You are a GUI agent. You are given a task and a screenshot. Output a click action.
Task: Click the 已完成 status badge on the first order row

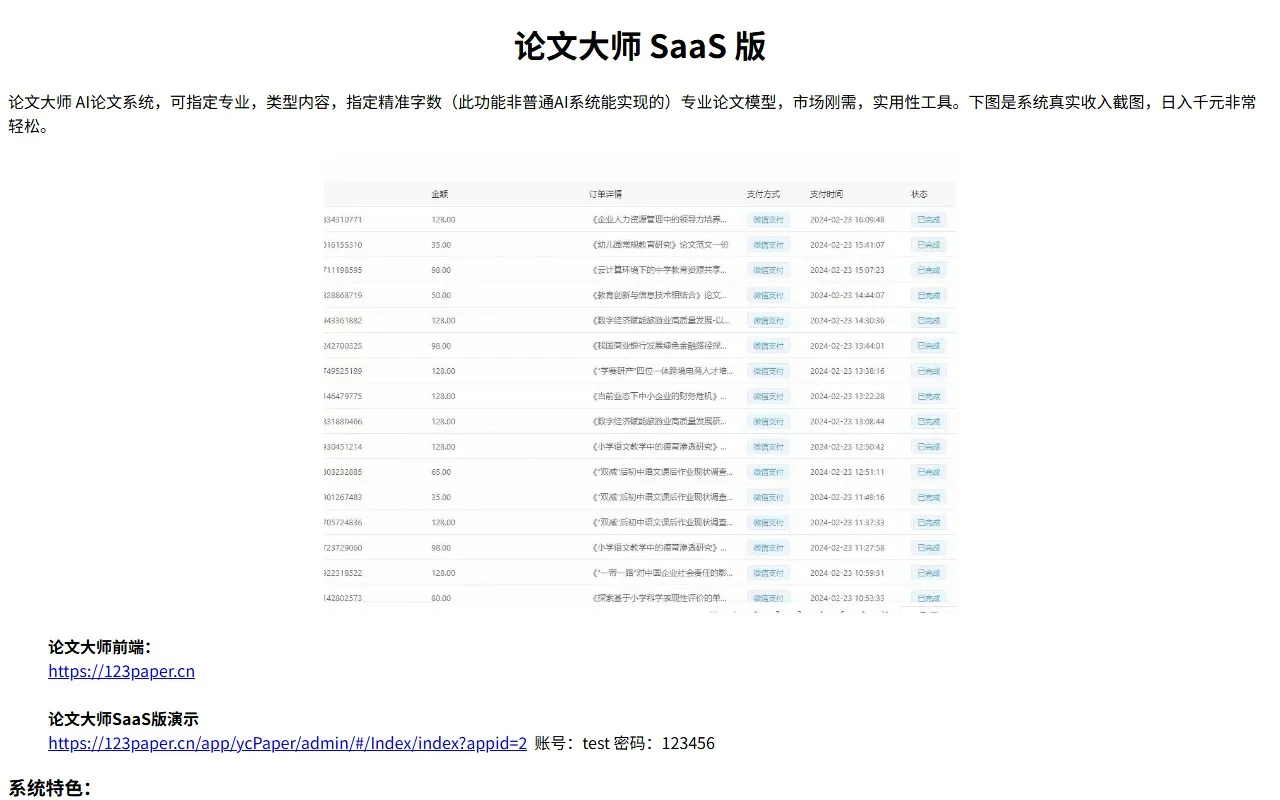[x=928, y=219]
